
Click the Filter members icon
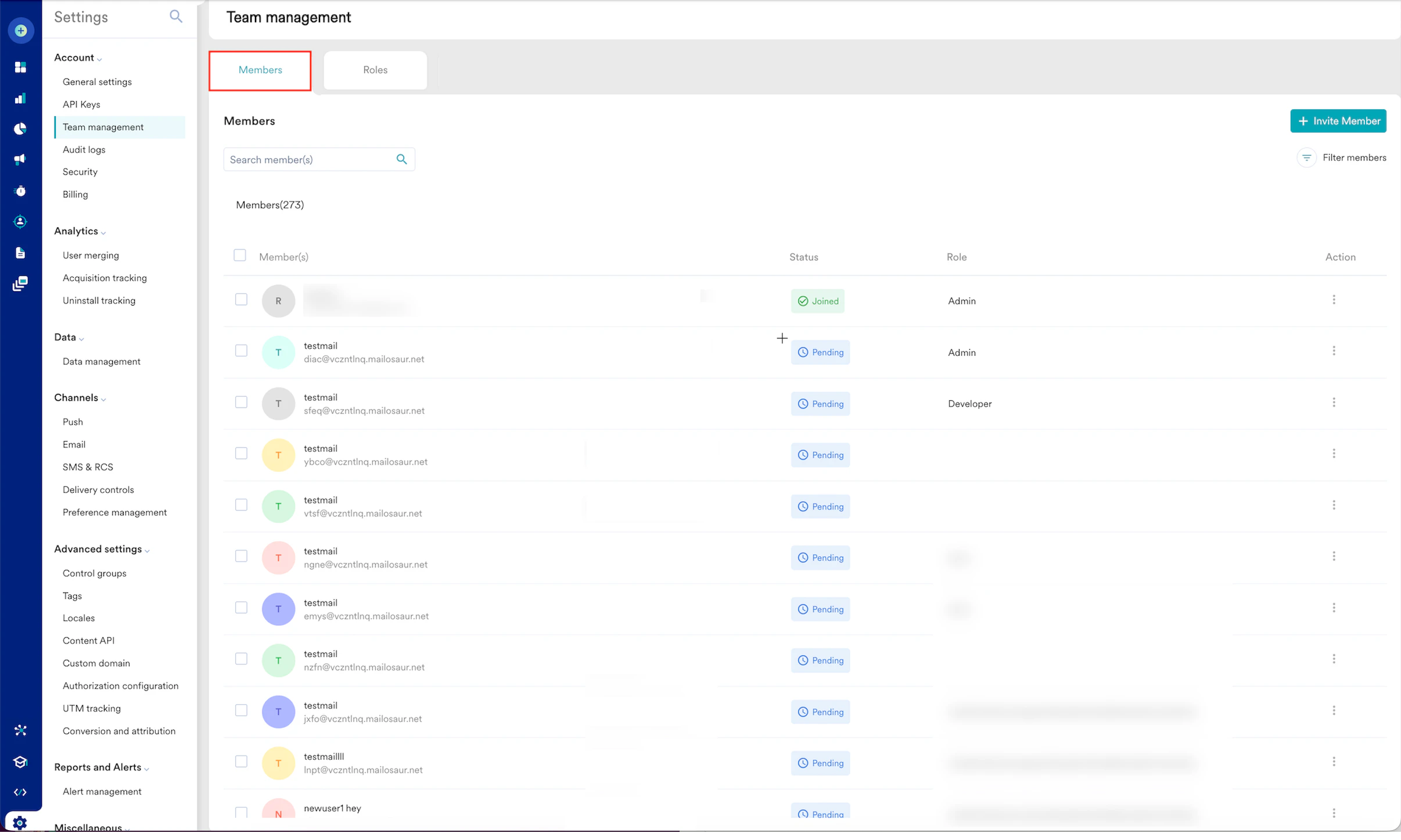[1306, 157]
